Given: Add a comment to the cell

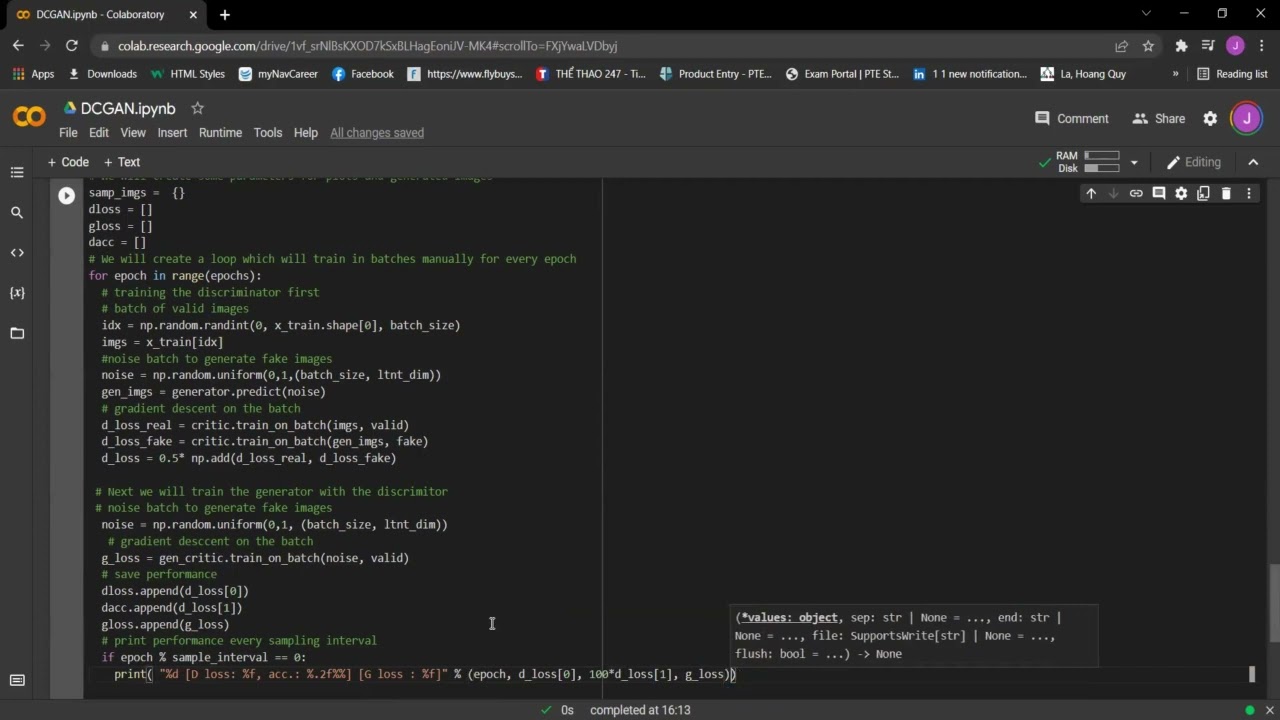Looking at the screenshot, I should coord(1159,194).
